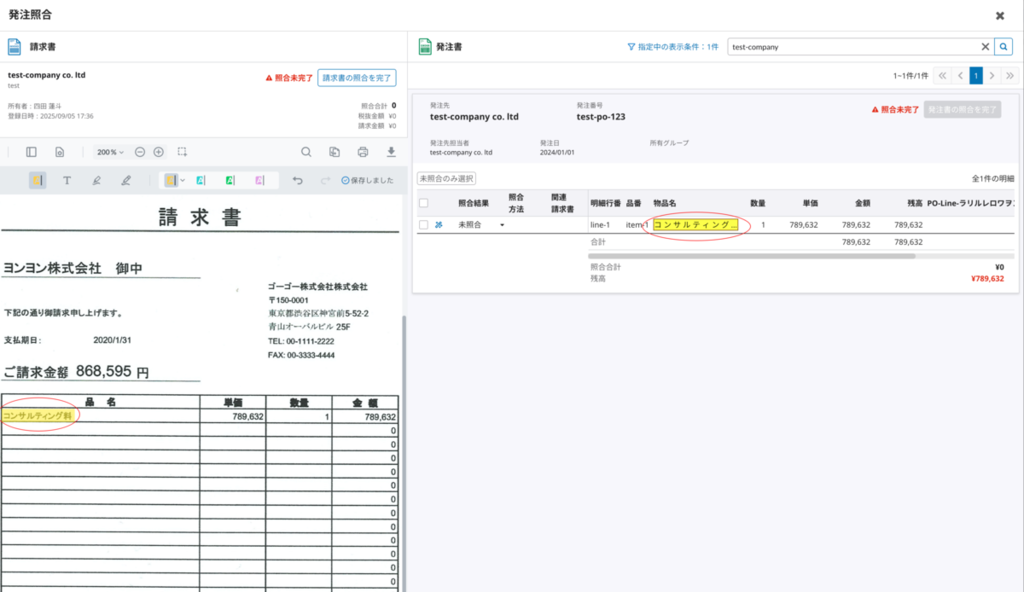Redo the annotation
Viewport: 1024px width, 592px height.
tap(325, 180)
